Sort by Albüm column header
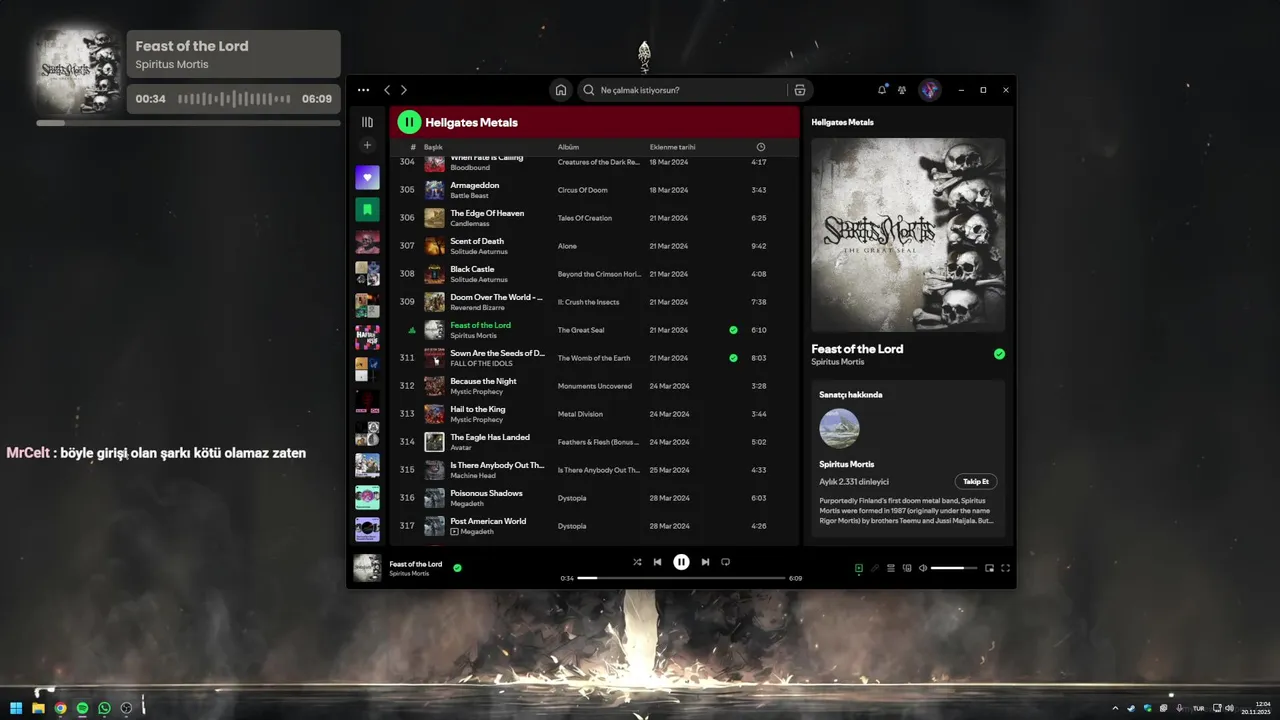Viewport: 1280px width, 720px height. (568, 147)
